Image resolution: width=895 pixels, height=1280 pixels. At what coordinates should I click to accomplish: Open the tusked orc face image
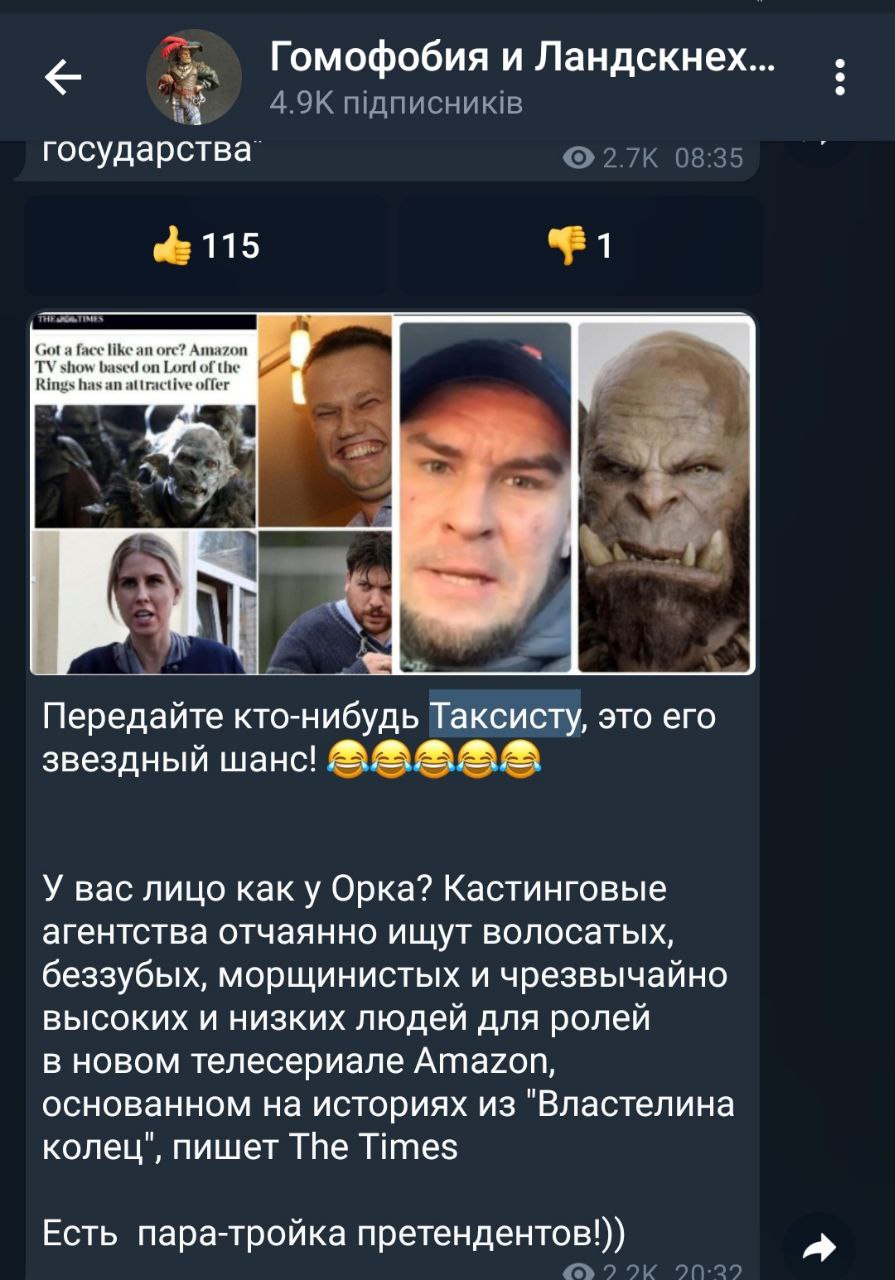[x=664, y=496]
